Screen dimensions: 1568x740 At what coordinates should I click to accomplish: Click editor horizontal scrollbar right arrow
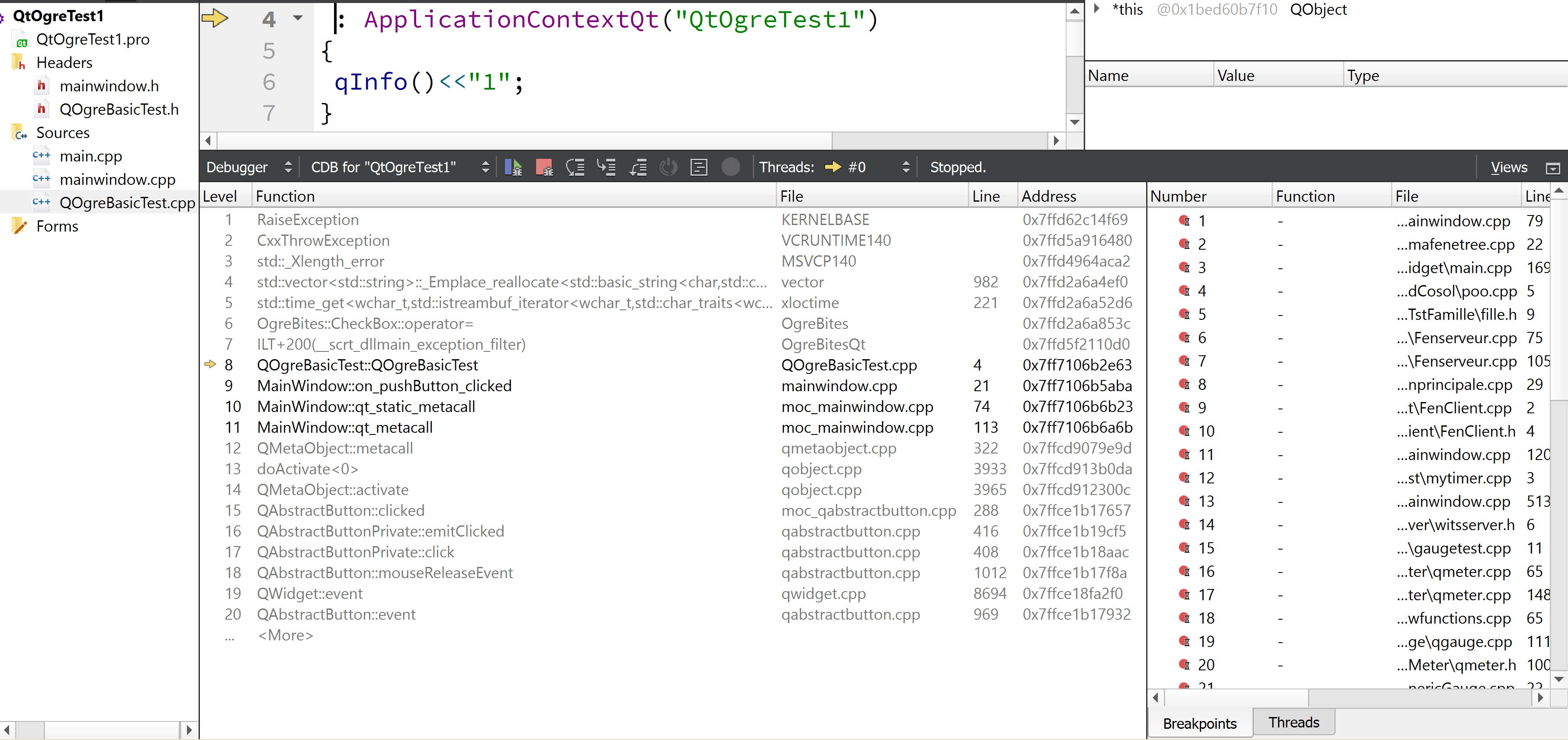click(x=1056, y=141)
